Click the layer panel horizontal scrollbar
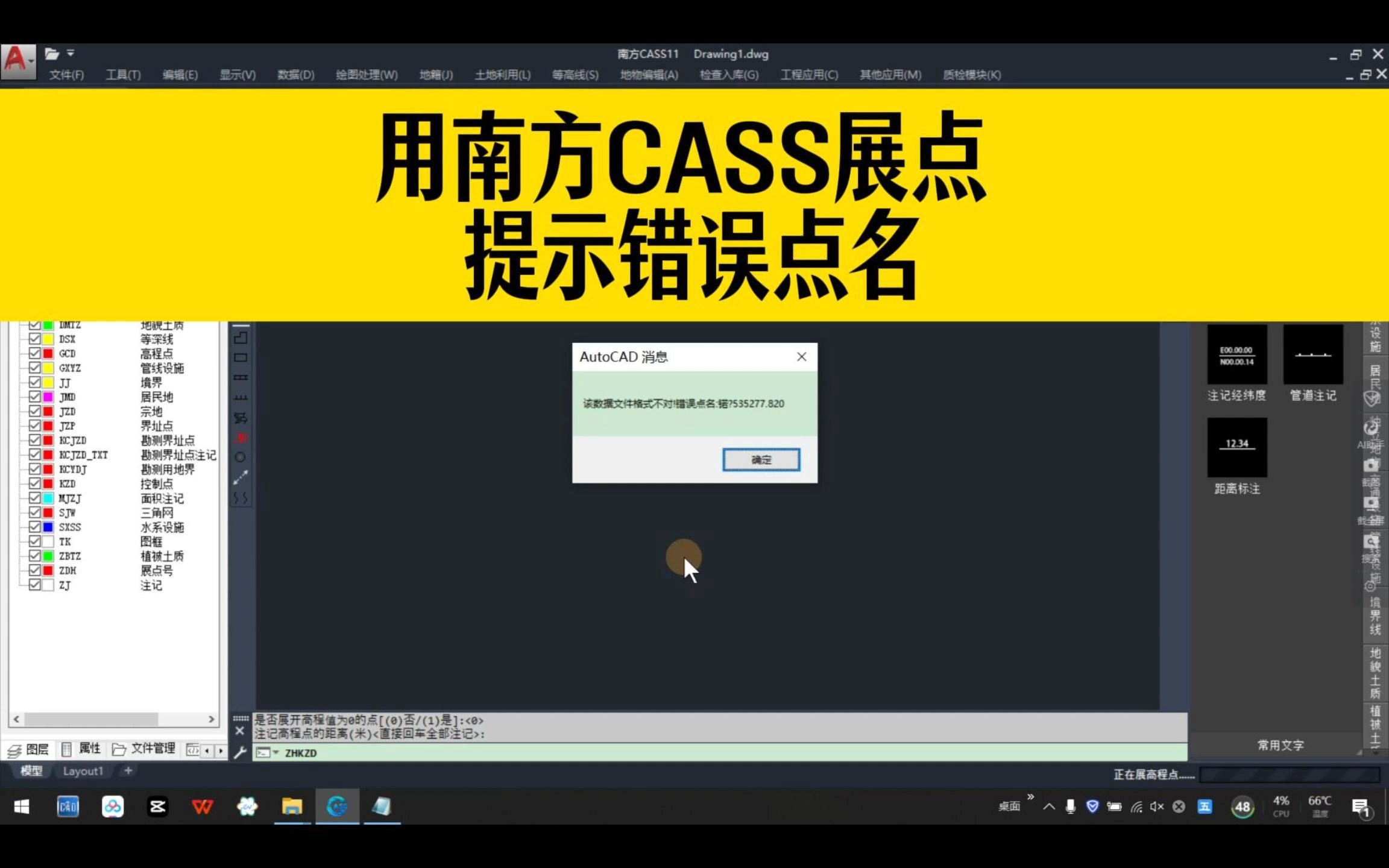The width and height of the screenshot is (1389, 868). 91,719
